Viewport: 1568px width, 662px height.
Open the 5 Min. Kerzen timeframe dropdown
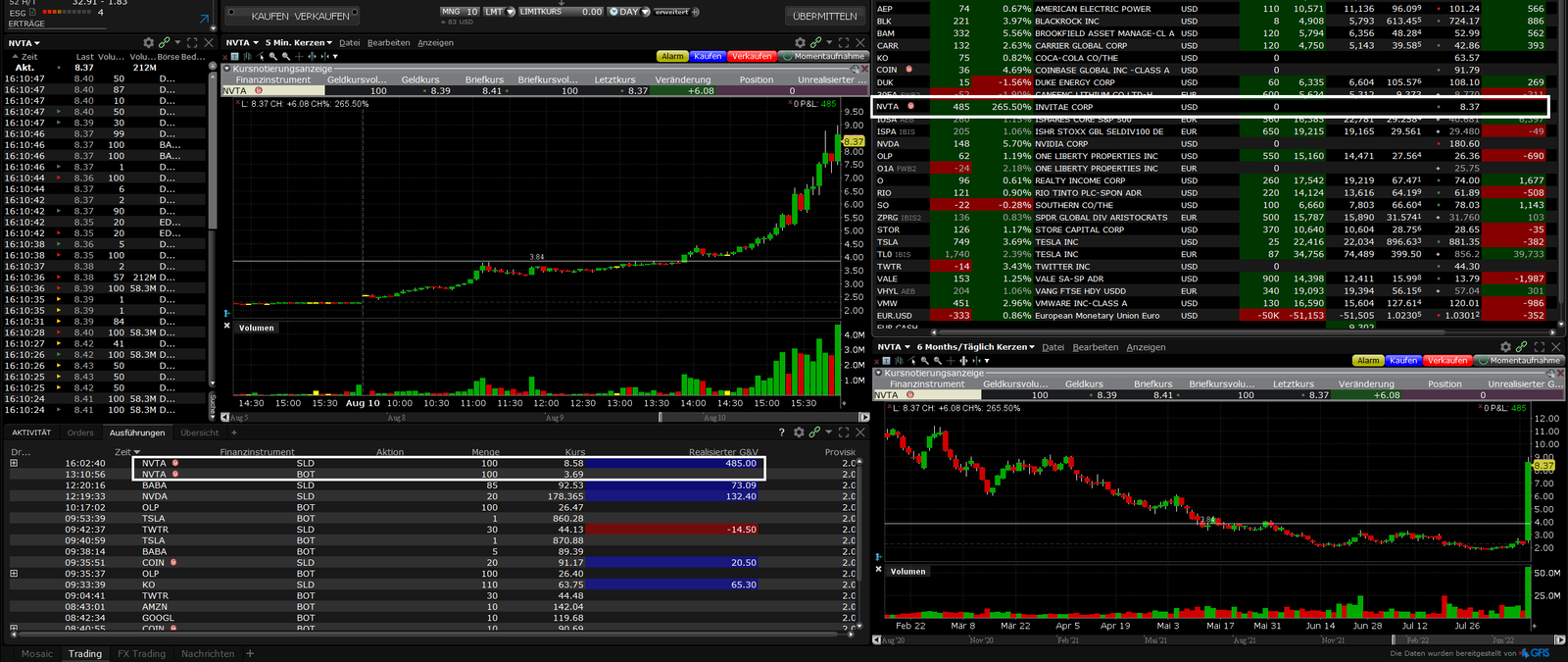300,43
